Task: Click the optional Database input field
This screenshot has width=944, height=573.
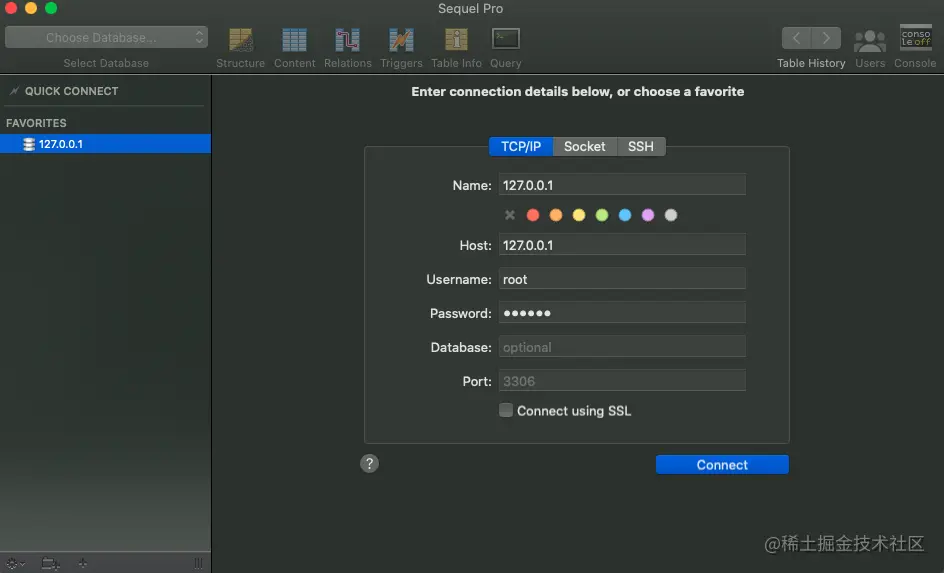Action: (622, 347)
